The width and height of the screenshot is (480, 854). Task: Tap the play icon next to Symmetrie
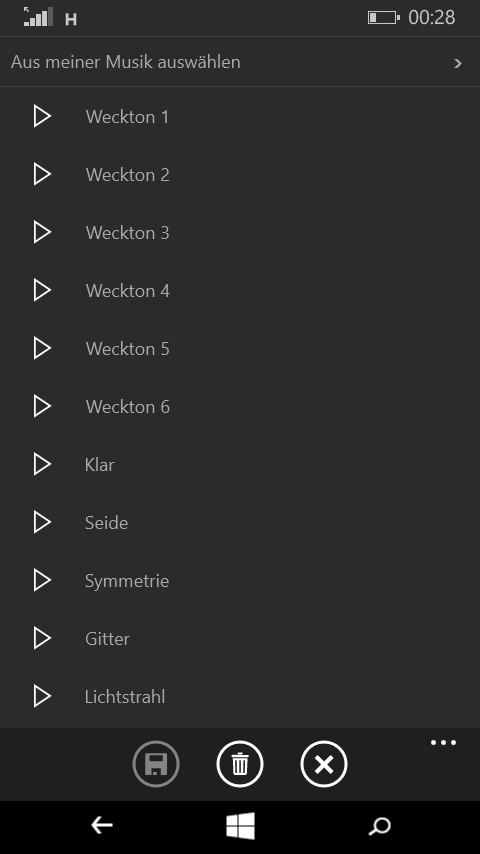click(x=42, y=581)
